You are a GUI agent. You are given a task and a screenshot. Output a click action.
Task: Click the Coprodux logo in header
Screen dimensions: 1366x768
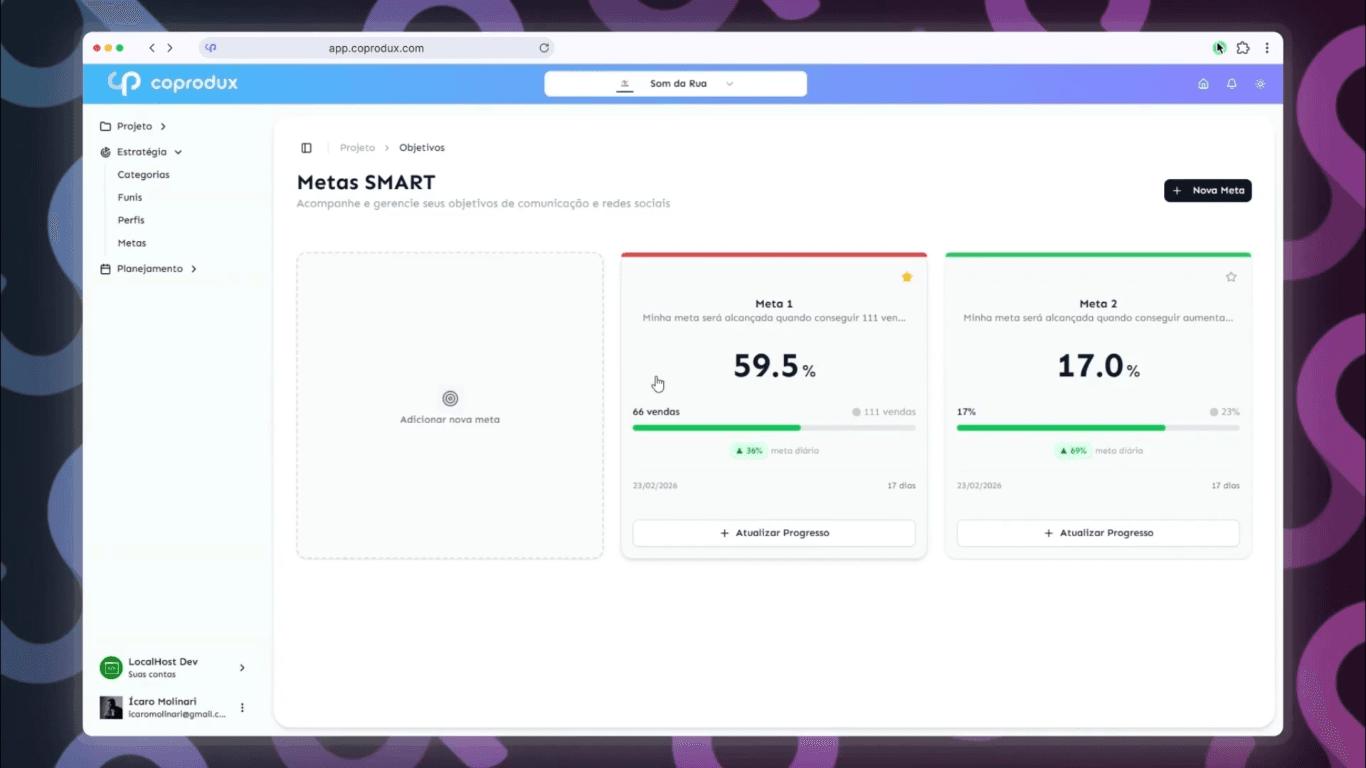(172, 83)
